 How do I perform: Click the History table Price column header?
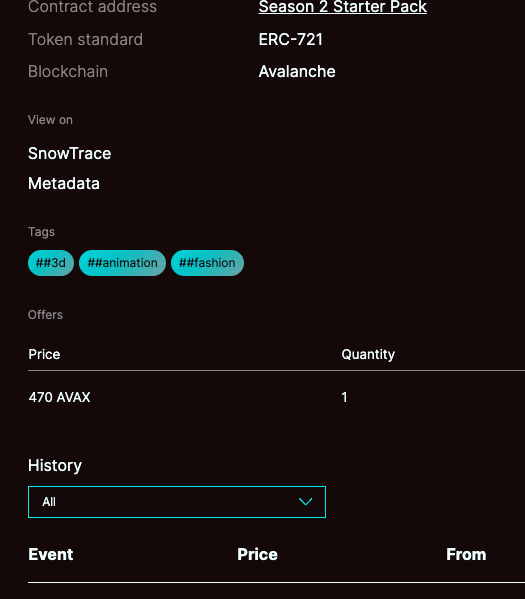coord(257,554)
